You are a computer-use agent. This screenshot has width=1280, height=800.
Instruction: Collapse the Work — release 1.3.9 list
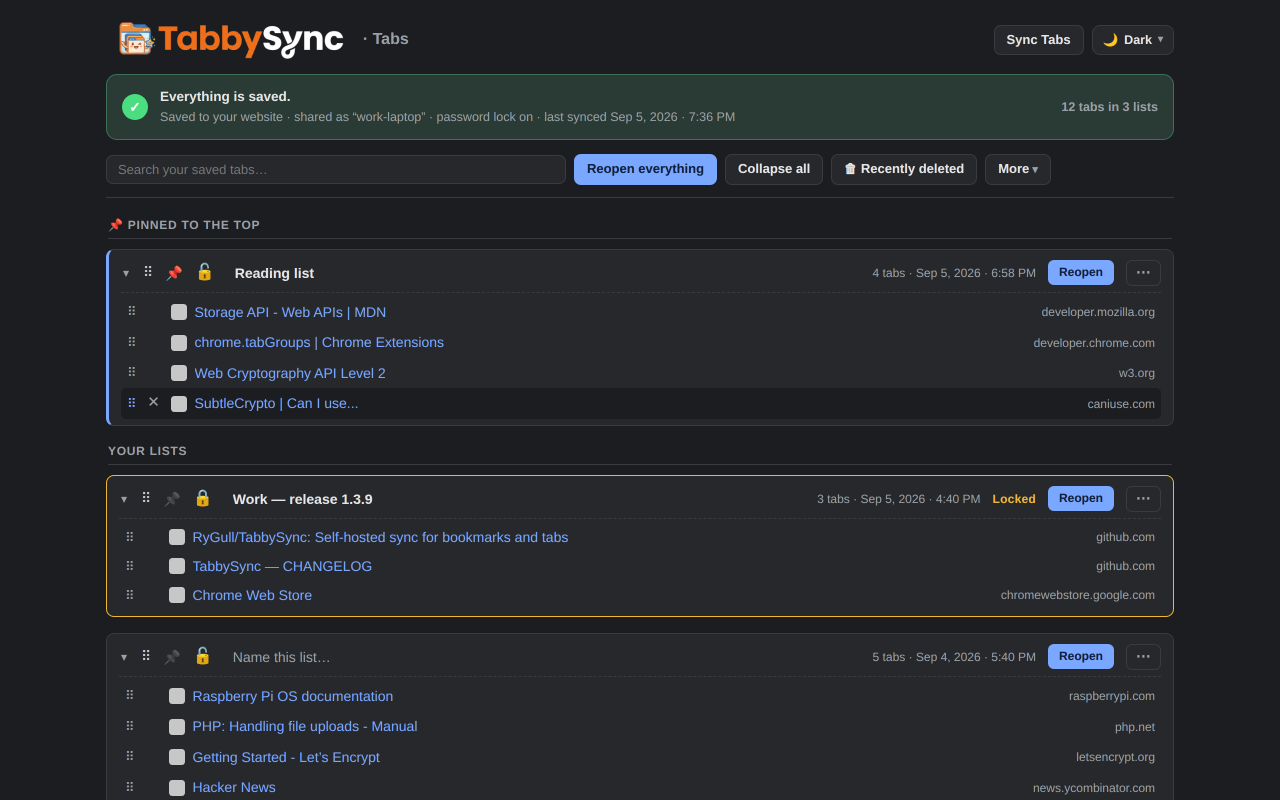(124, 499)
